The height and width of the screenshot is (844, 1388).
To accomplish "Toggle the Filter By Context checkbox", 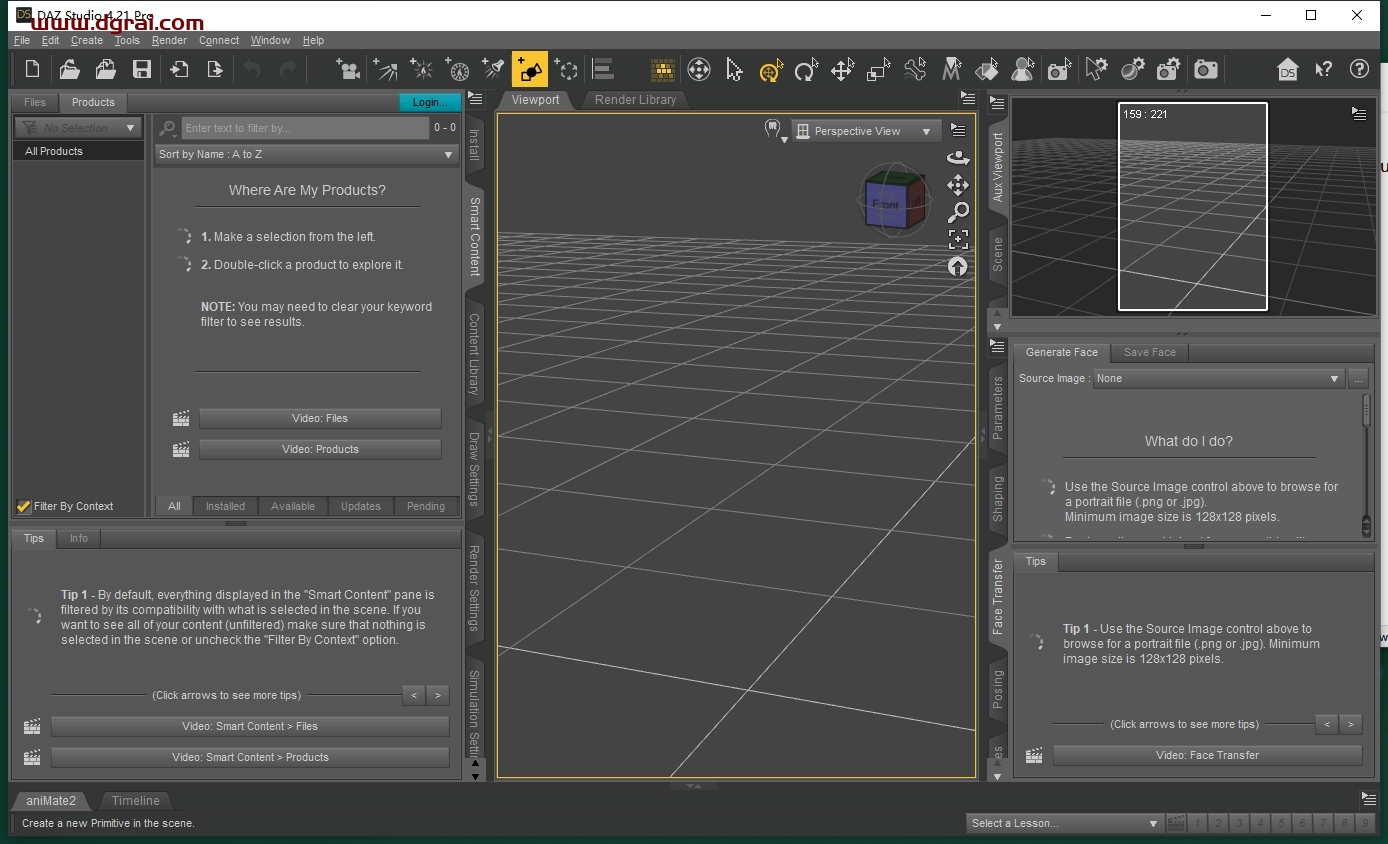I will pos(24,506).
